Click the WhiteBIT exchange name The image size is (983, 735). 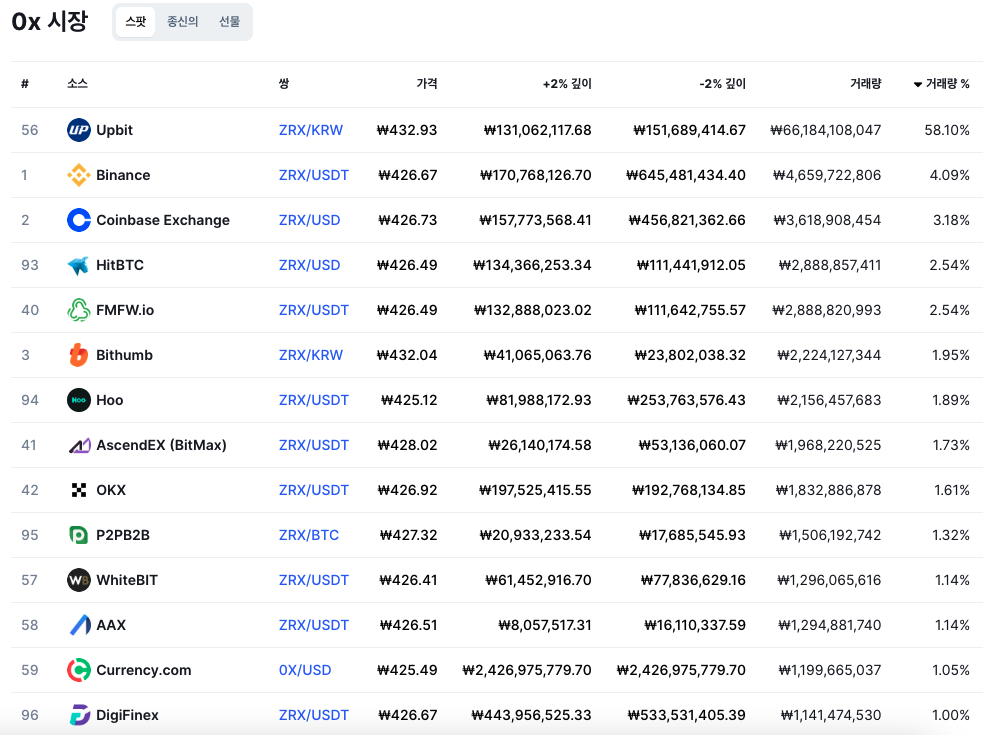pos(127,580)
